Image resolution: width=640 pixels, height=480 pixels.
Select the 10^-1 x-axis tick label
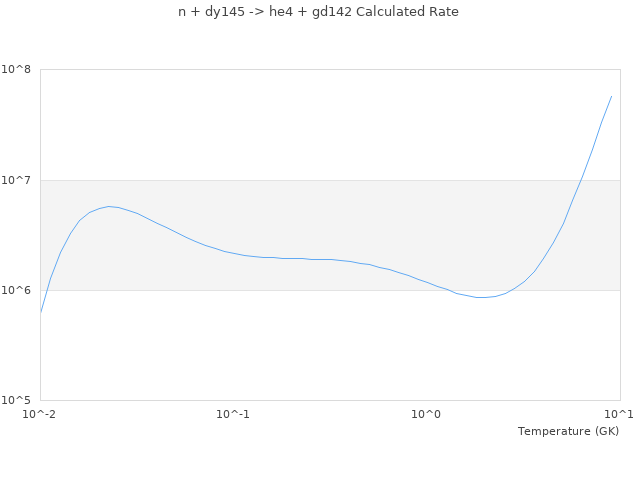coord(233,414)
